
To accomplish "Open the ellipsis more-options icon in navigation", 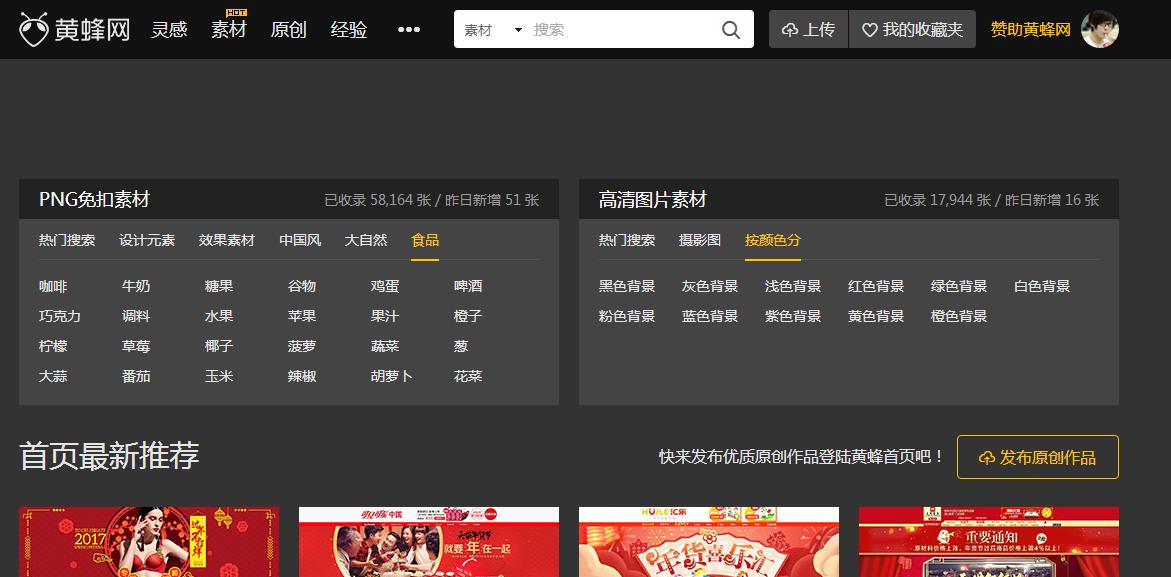I will 408,30.
